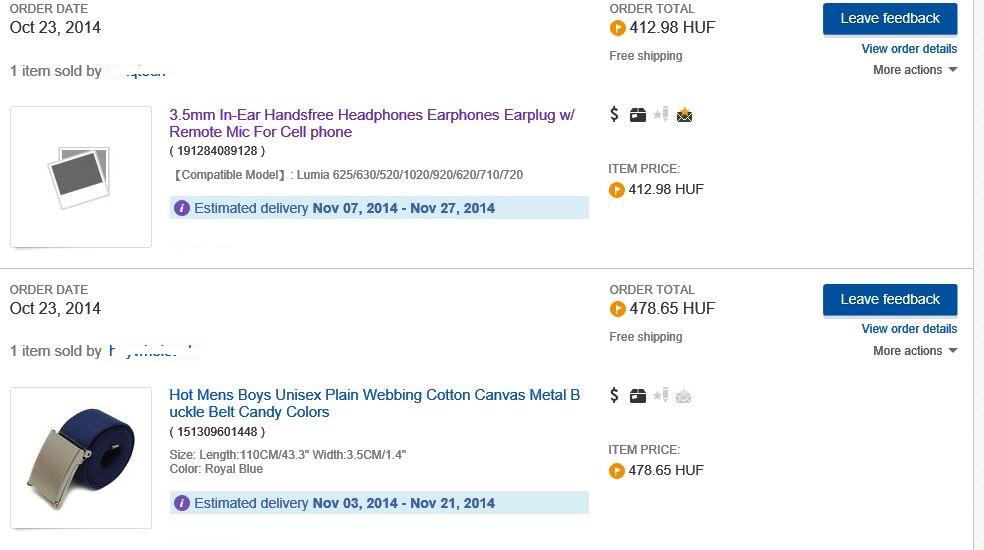Expand More actions for the canvas belt order
The width and height of the screenshot is (984, 550).
[915, 351]
